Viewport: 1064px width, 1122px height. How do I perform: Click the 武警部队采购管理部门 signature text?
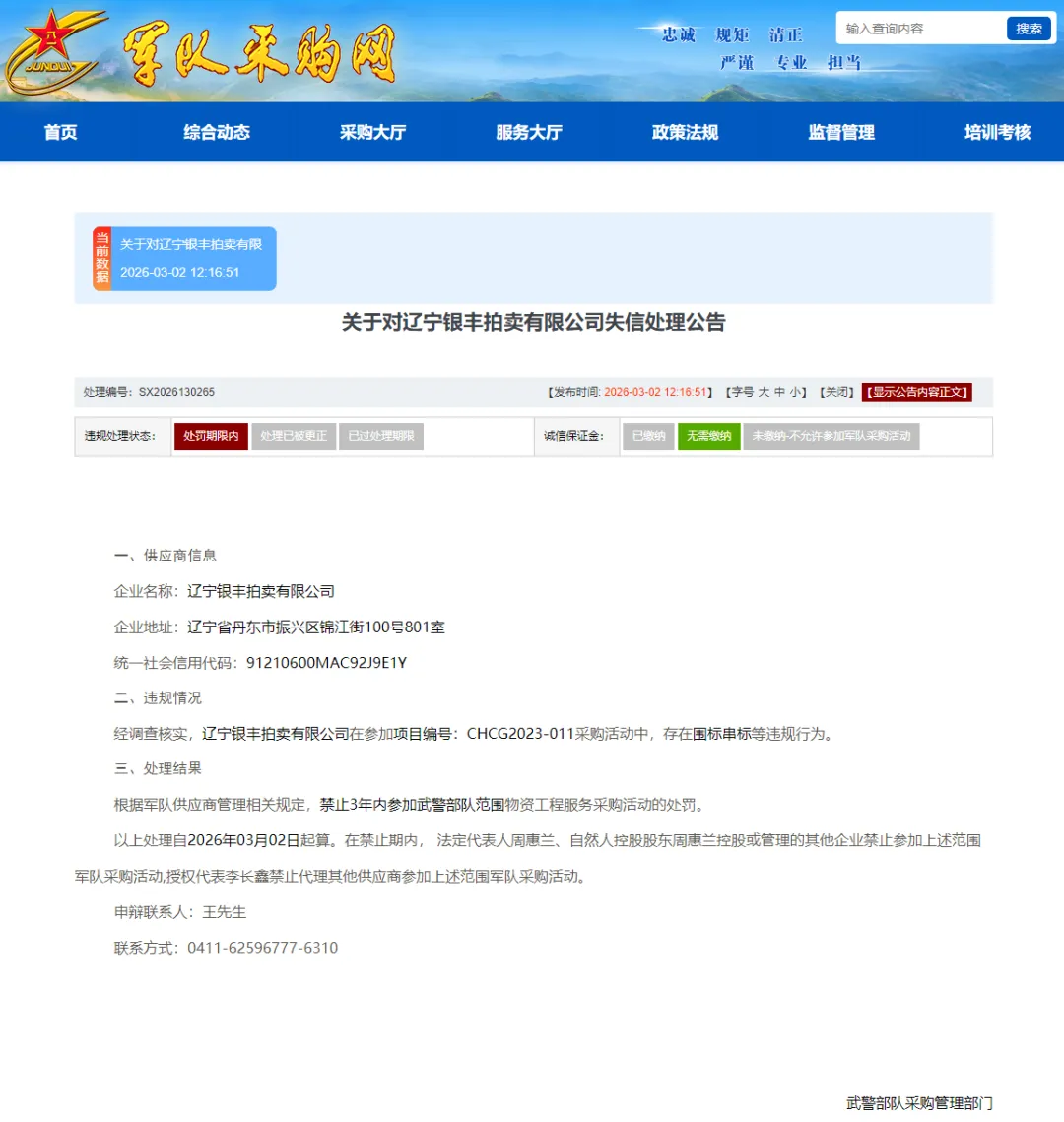[919, 1102]
